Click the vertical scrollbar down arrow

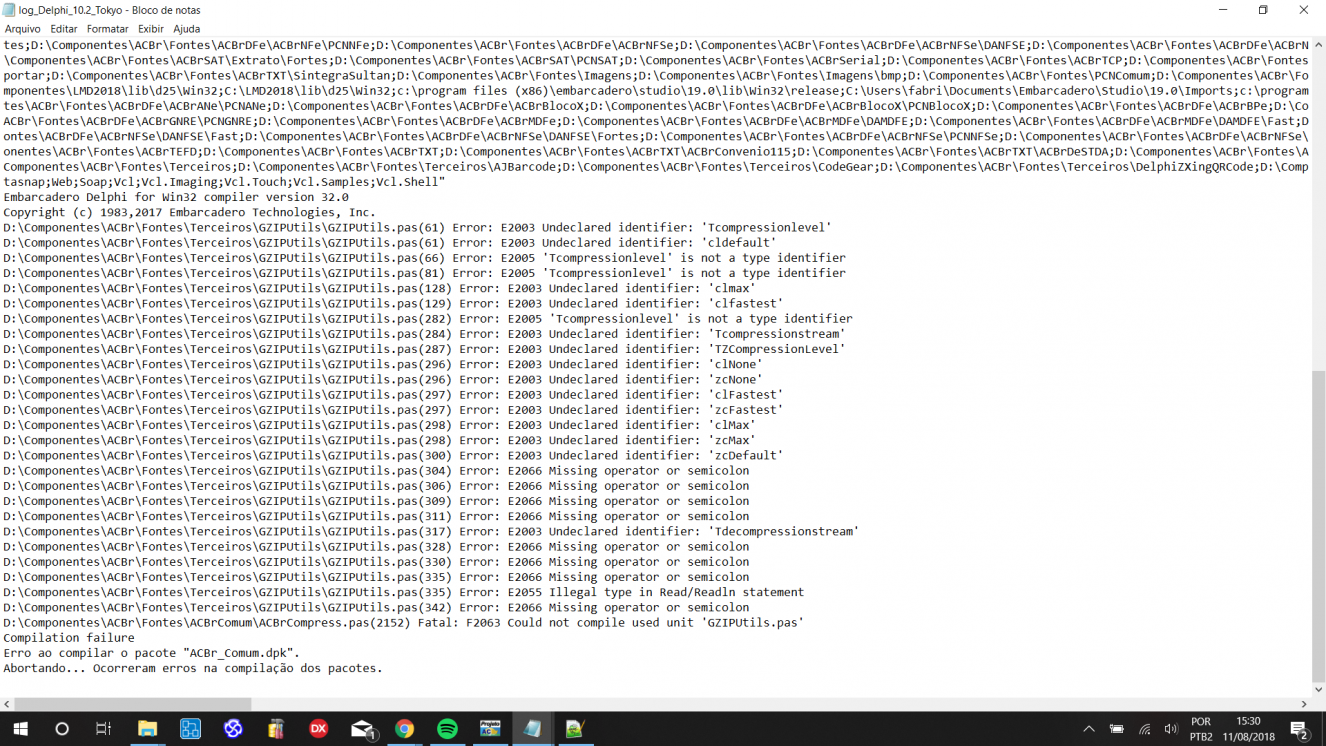click(1318, 689)
